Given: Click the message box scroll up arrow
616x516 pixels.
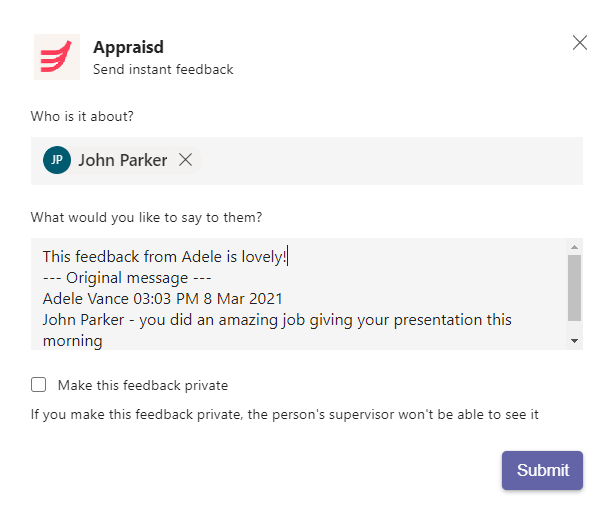Looking at the screenshot, I should [574, 247].
